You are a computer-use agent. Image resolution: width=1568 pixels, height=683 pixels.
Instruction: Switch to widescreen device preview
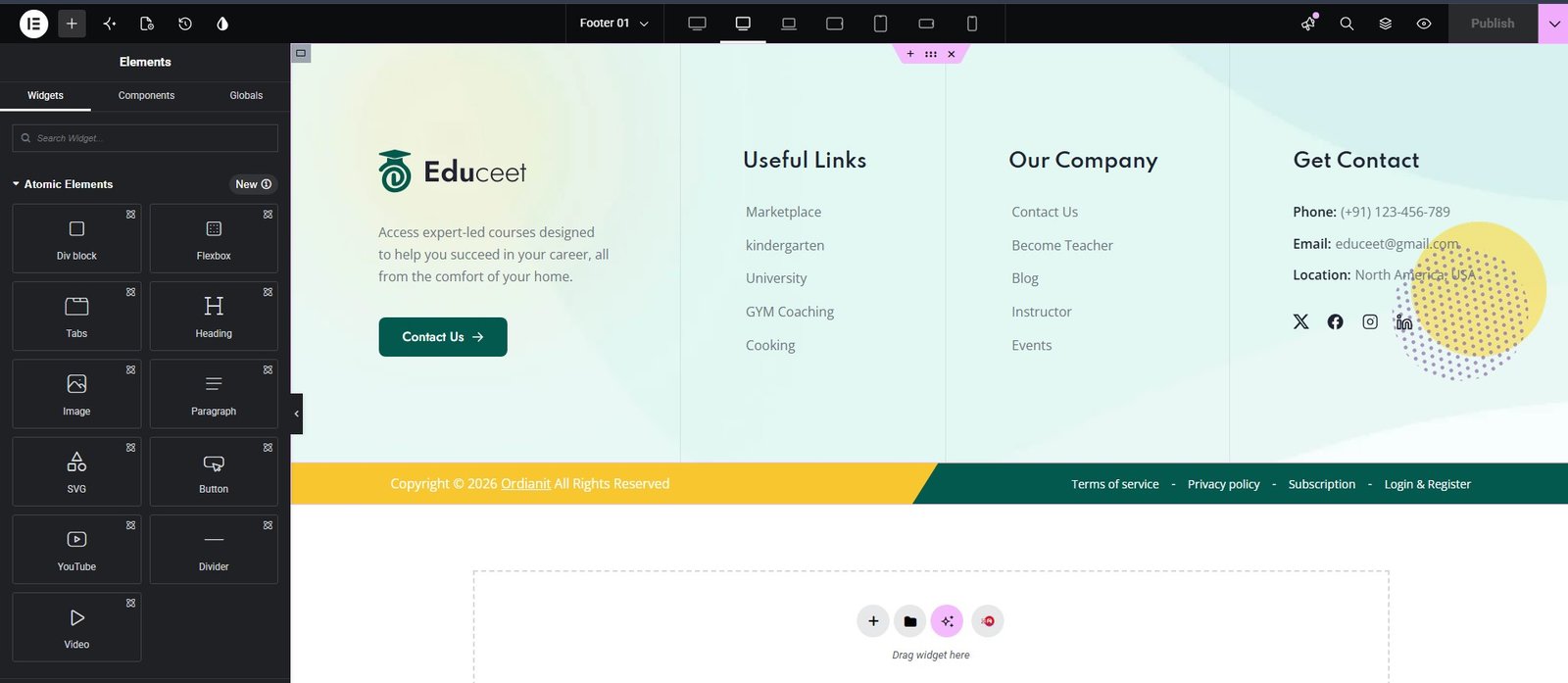[697, 24]
